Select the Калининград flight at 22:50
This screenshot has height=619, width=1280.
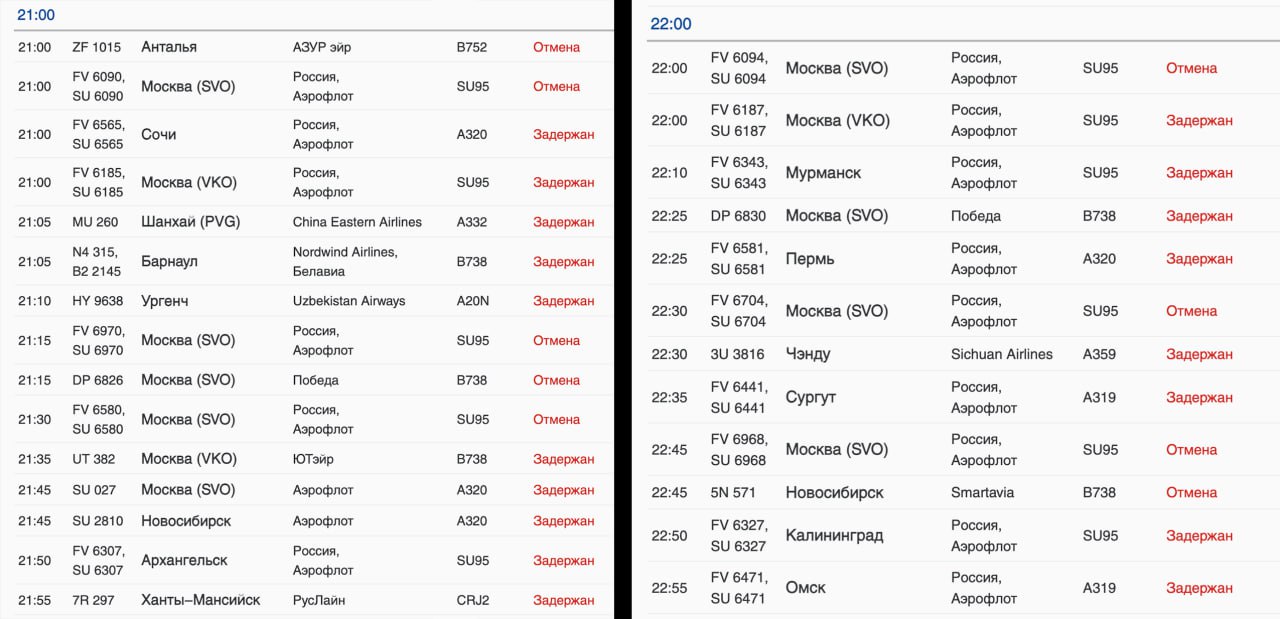point(834,535)
